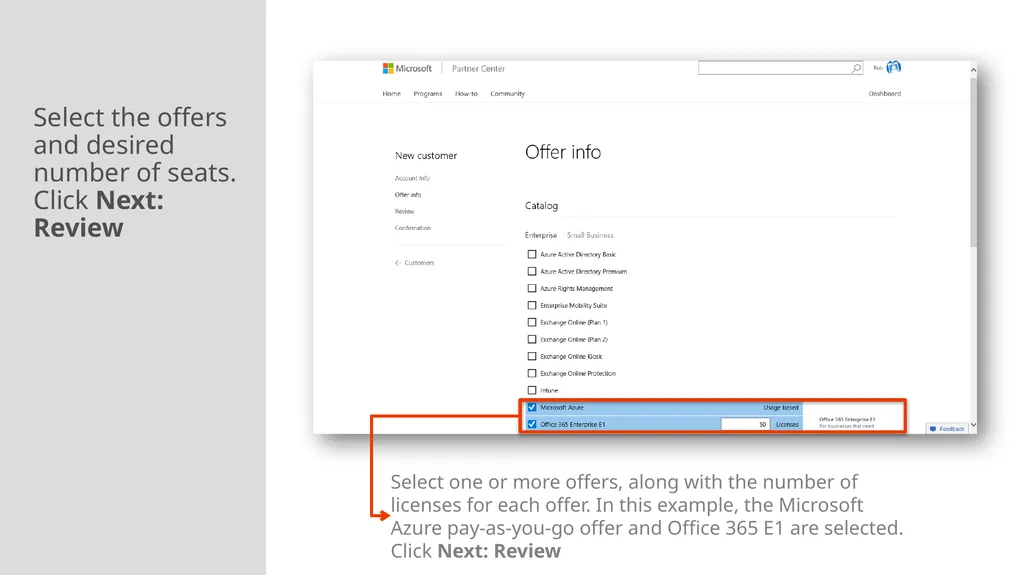1024x575 pixels.
Task: Switch to the Small Business catalog tab
Action: [x=590, y=235]
